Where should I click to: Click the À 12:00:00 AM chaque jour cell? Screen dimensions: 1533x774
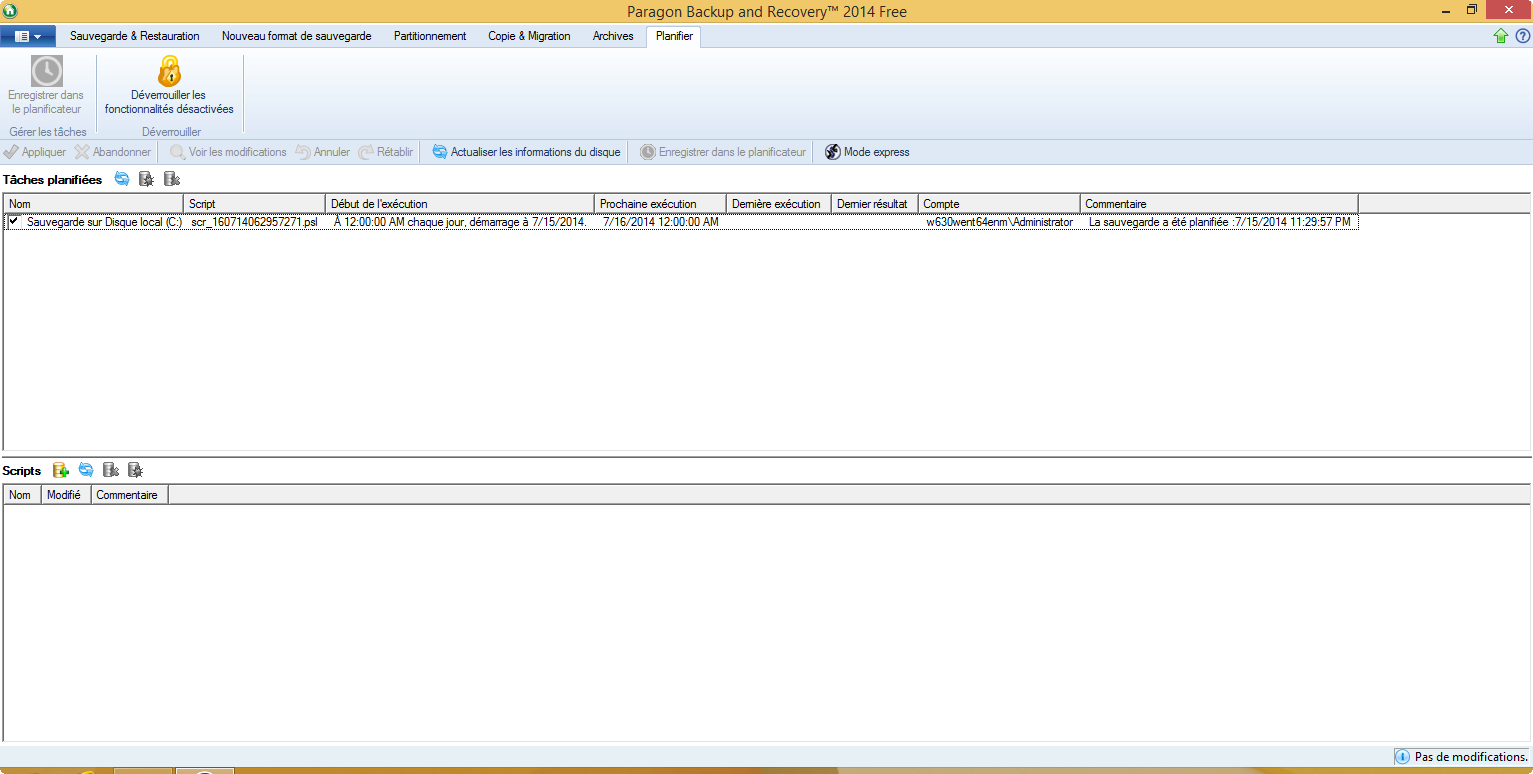pos(459,222)
